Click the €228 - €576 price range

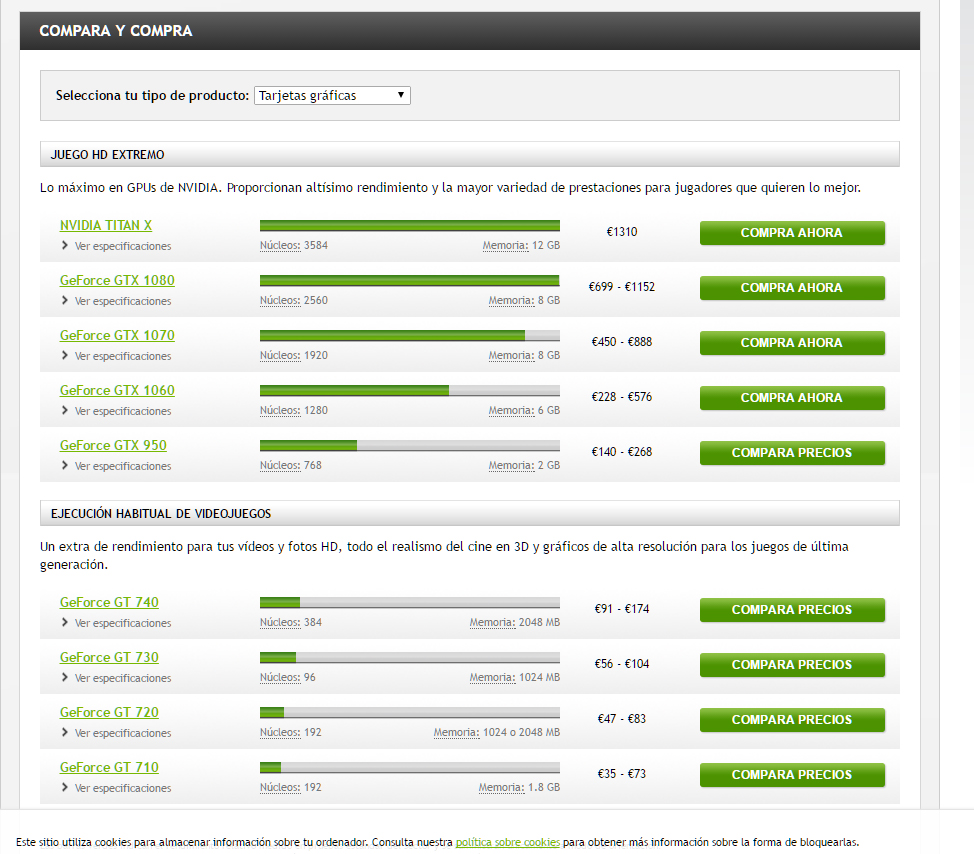622,397
